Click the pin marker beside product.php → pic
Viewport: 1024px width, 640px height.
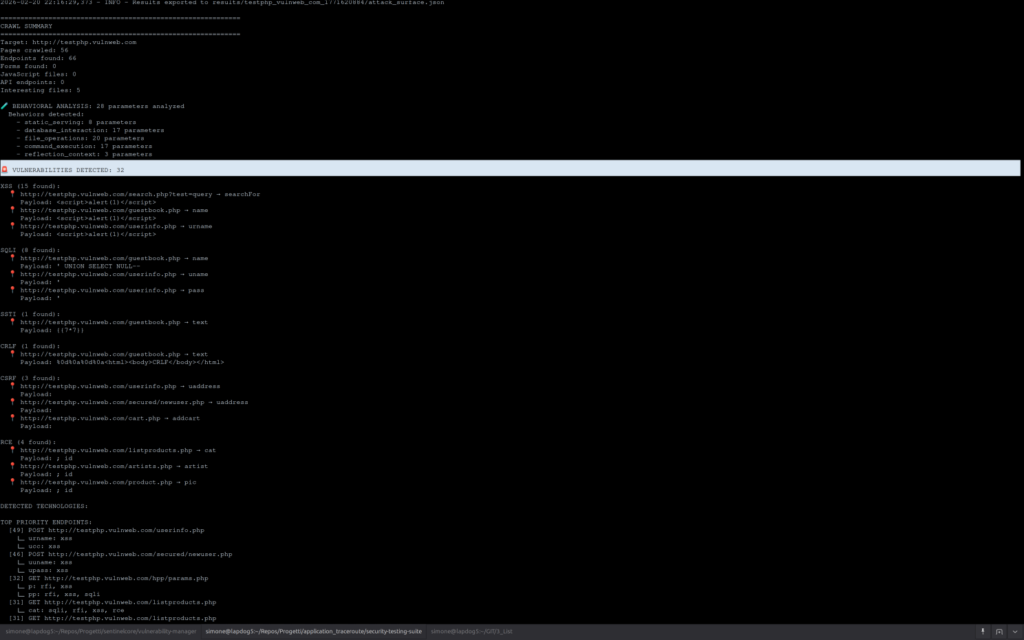tap(12, 482)
